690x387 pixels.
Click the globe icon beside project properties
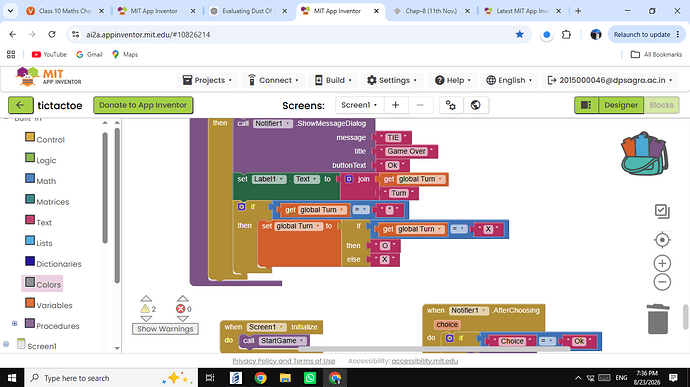click(x=475, y=105)
